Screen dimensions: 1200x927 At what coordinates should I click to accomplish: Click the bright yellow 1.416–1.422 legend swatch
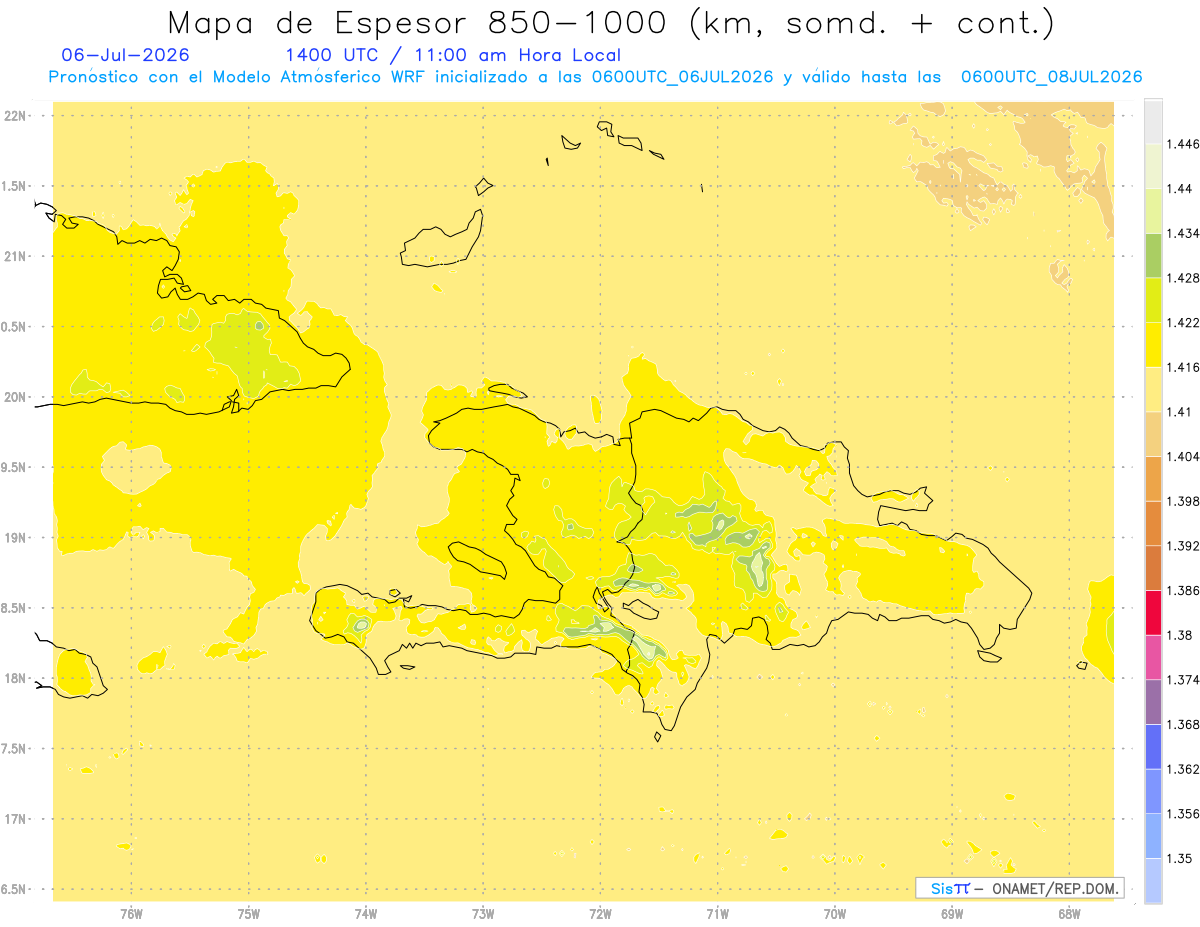[1153, 345]
